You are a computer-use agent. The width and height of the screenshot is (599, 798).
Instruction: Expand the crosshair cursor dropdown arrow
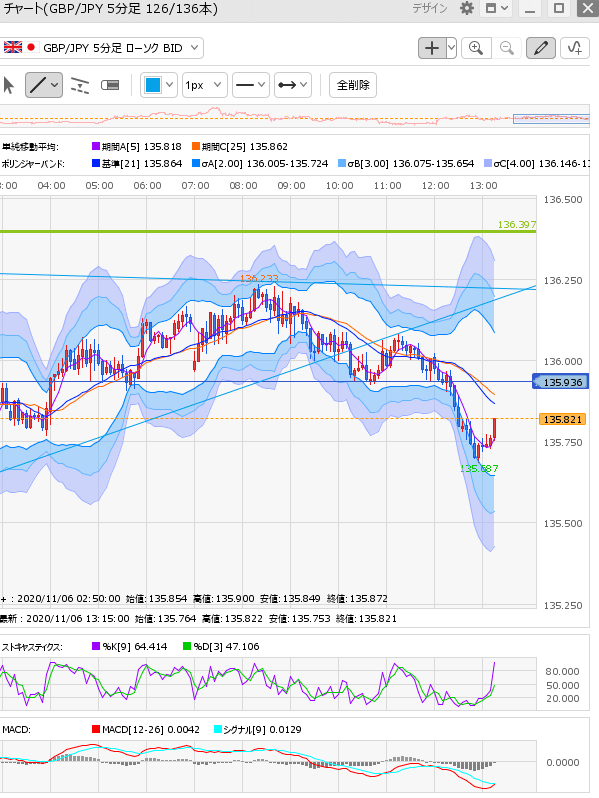[451, 48]
